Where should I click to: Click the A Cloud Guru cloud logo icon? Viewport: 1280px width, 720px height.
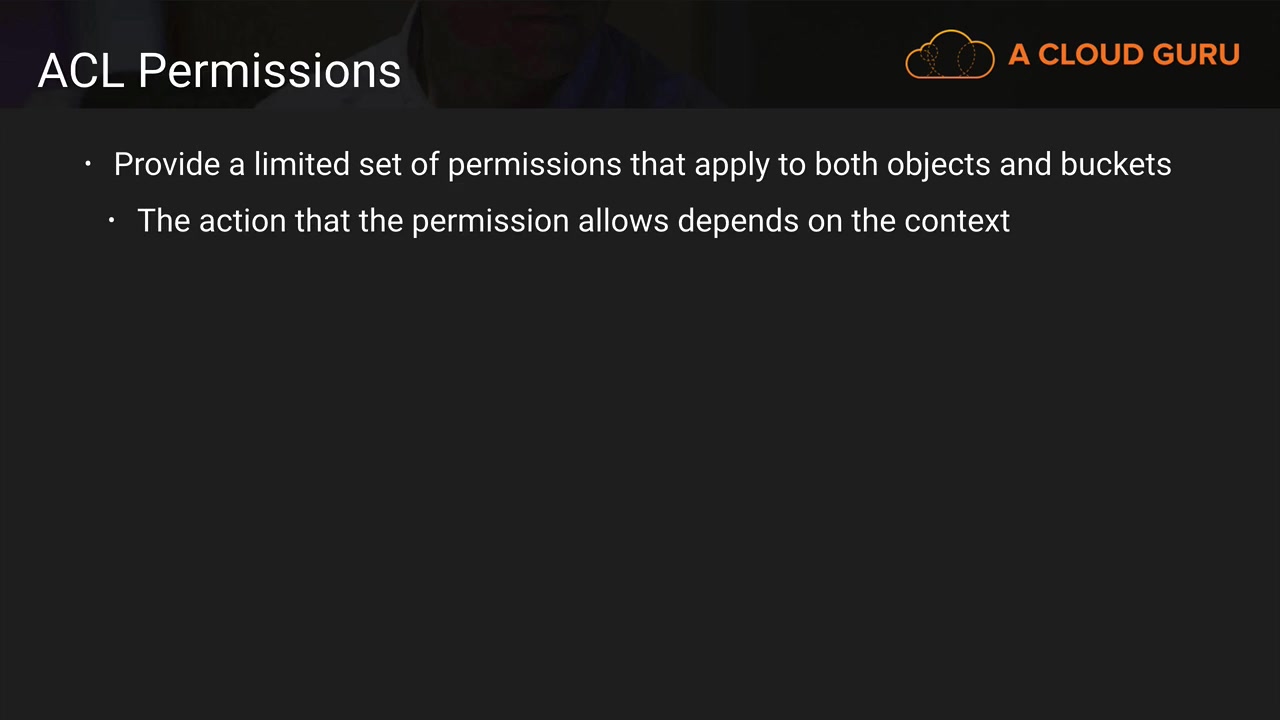pos(949,54)
